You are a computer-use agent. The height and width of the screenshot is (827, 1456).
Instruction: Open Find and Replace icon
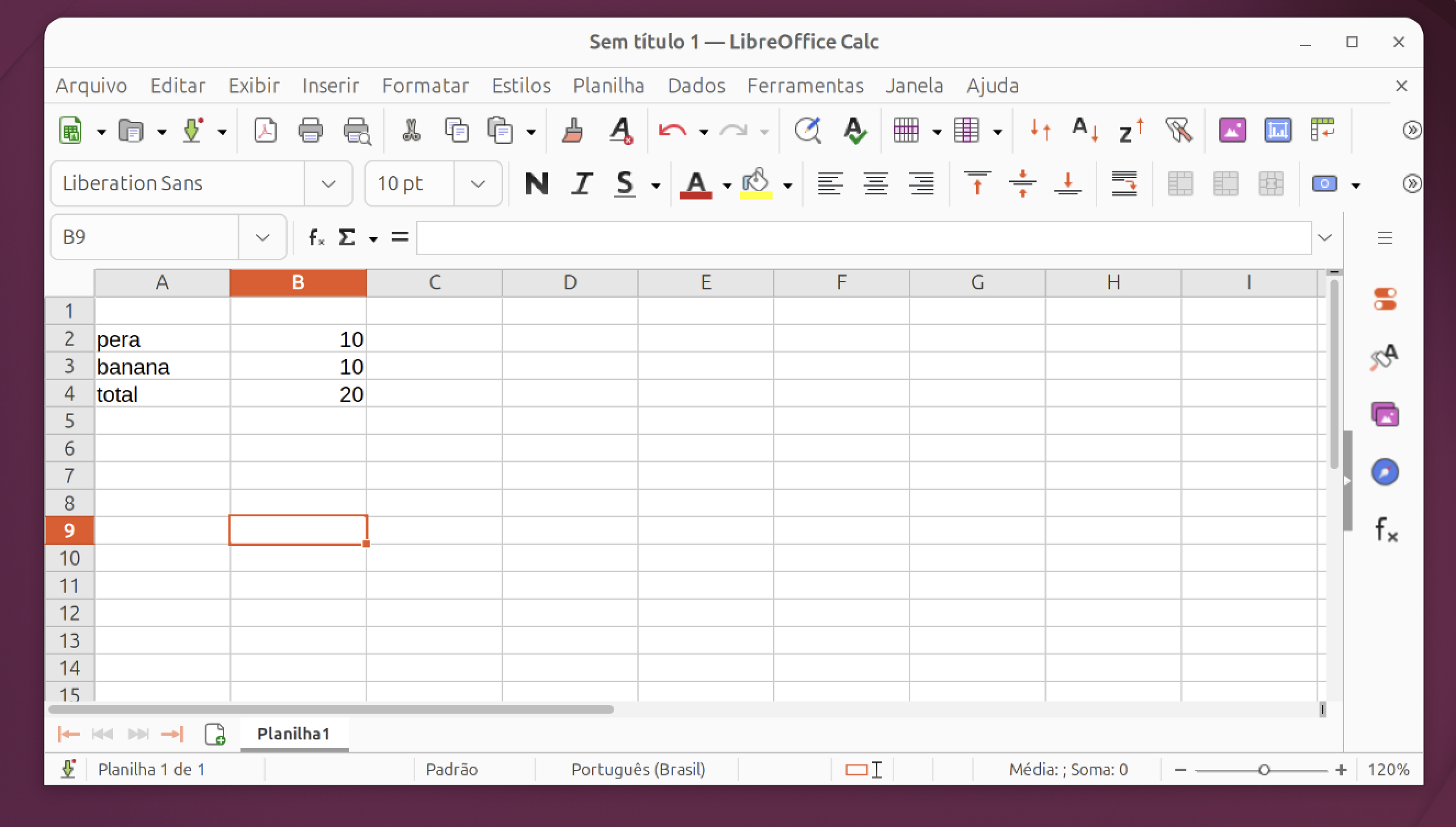point(808,131)
